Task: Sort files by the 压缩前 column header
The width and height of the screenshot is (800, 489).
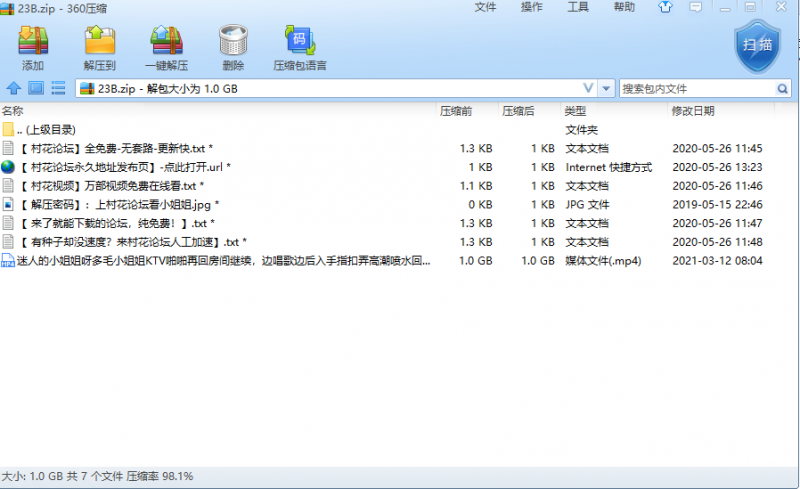Action: (456, 110)
